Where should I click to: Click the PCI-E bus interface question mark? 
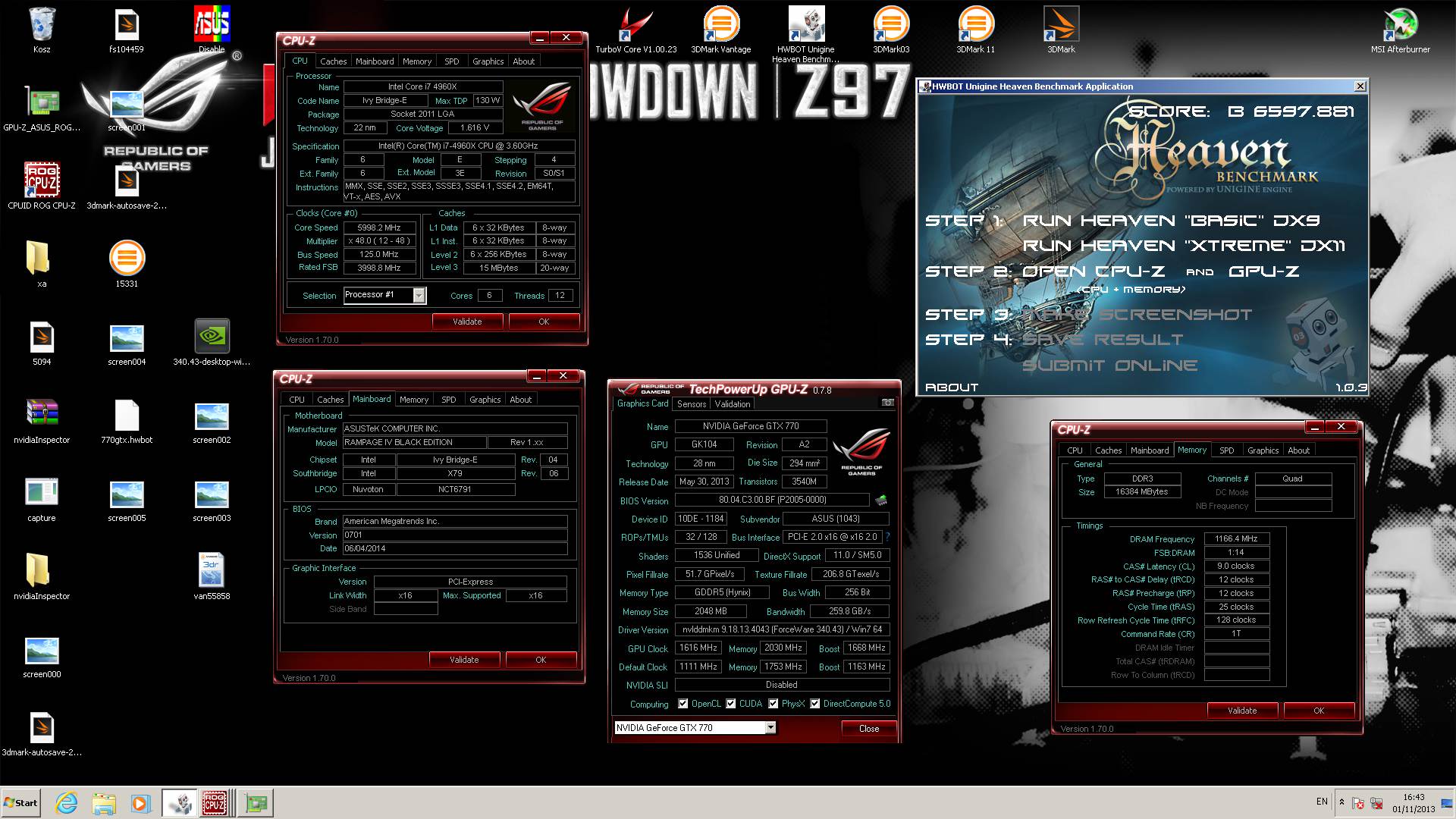pos(887,537)
